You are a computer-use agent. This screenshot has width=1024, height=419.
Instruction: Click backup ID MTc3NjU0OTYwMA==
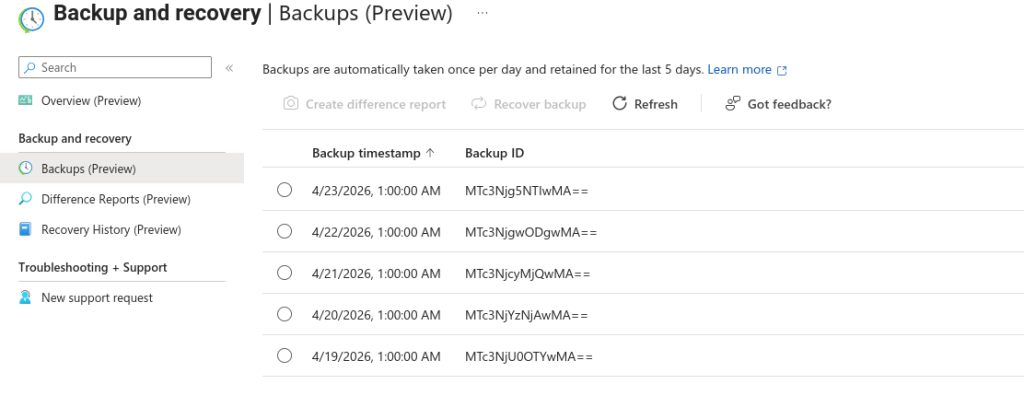point(529,356)
